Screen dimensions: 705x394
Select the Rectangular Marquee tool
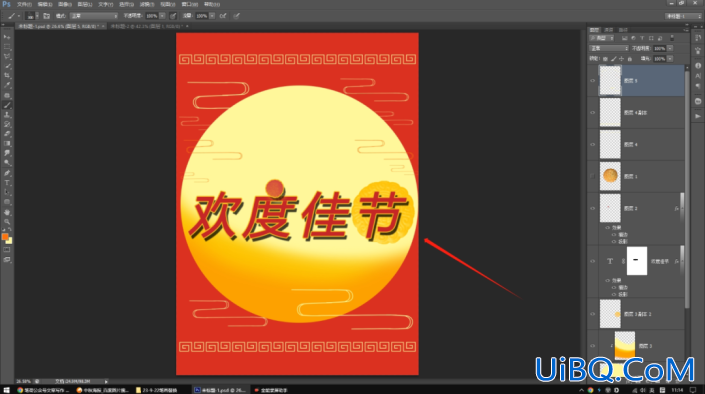(x=7, y=46)
